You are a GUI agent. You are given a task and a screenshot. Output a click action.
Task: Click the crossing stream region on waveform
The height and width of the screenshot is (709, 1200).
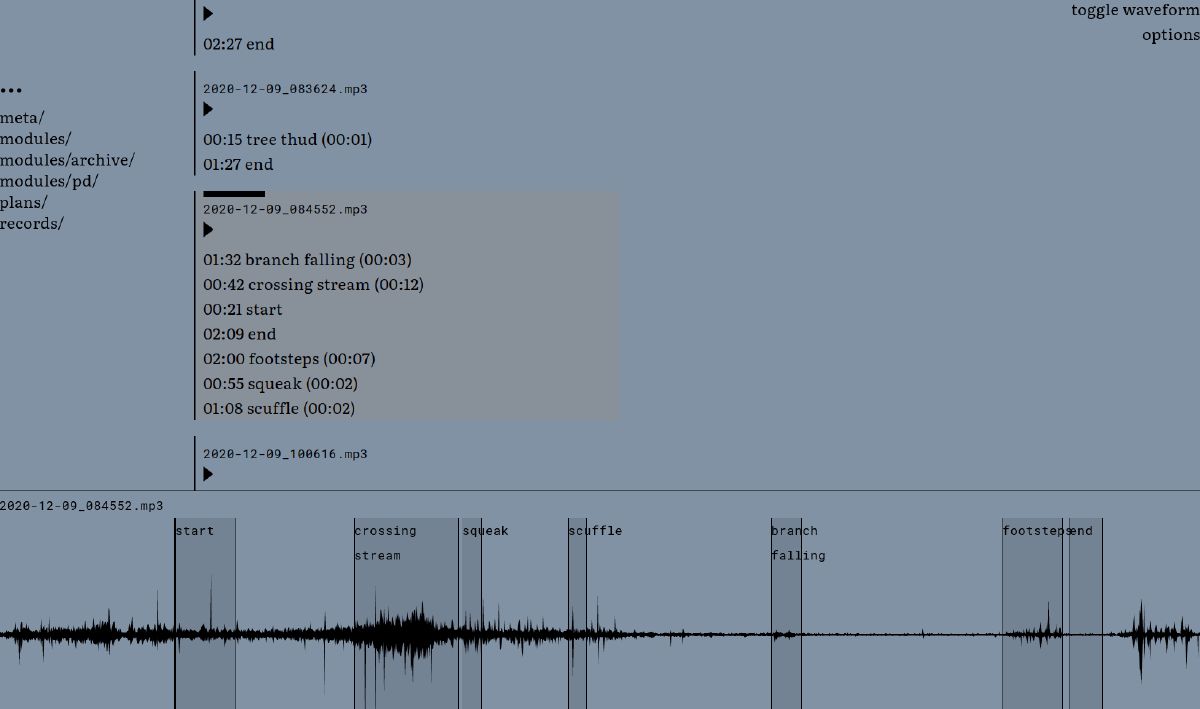[405, 620]
